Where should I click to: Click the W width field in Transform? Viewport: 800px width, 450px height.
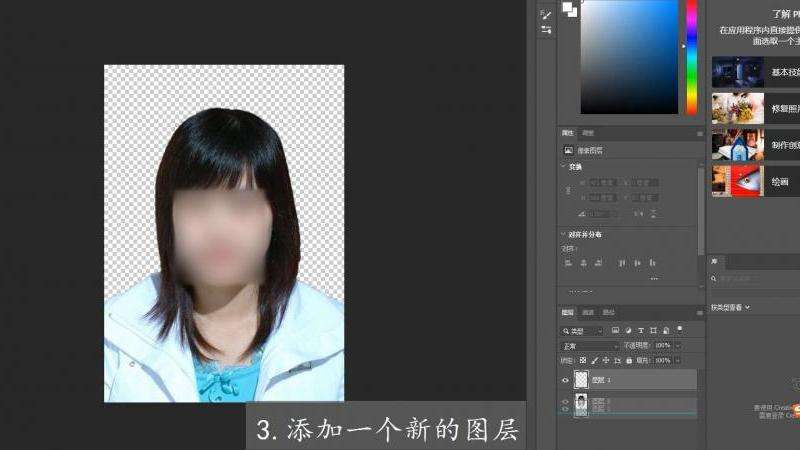coord(604,182)
